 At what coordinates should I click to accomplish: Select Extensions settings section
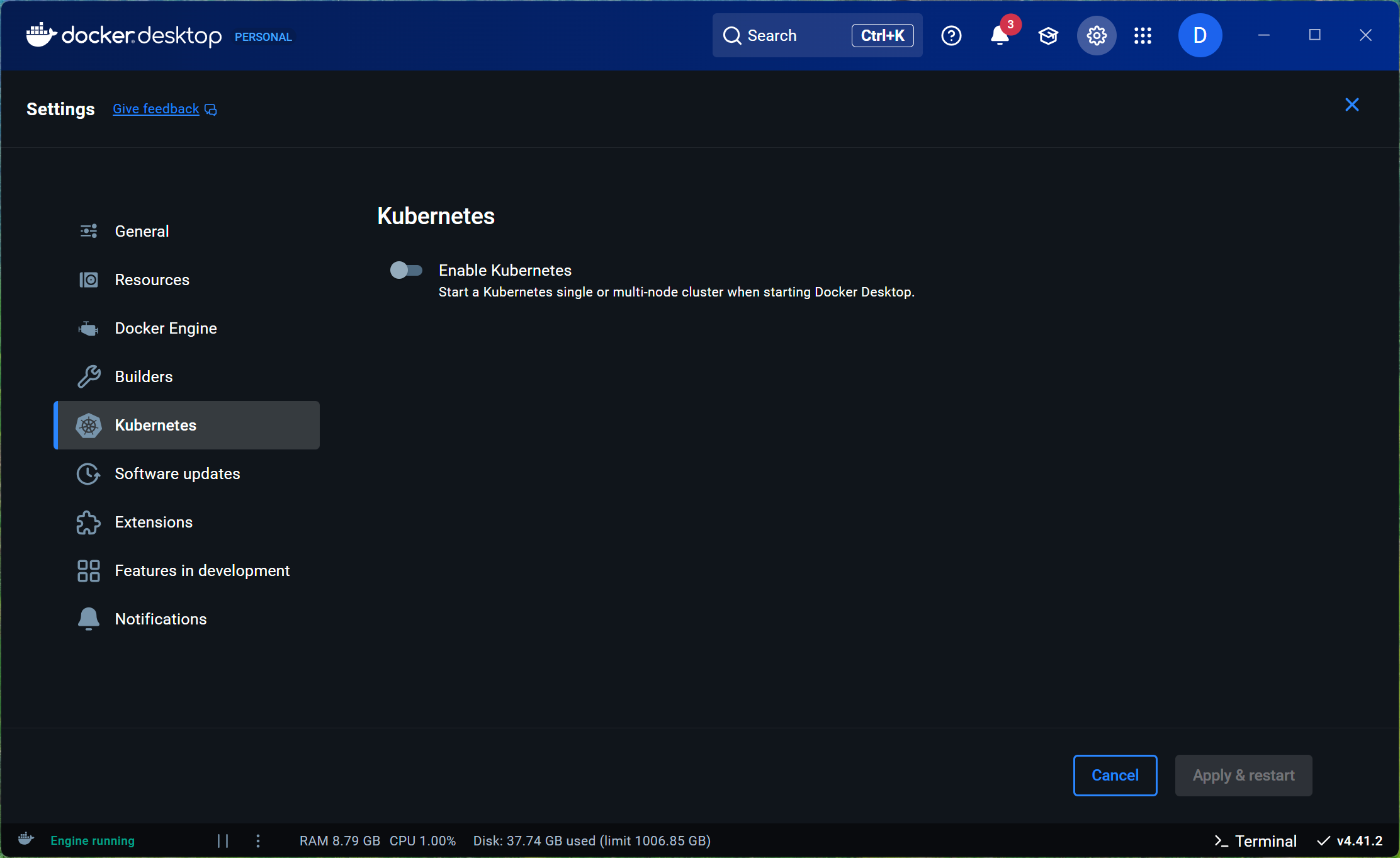pos(187,522)
